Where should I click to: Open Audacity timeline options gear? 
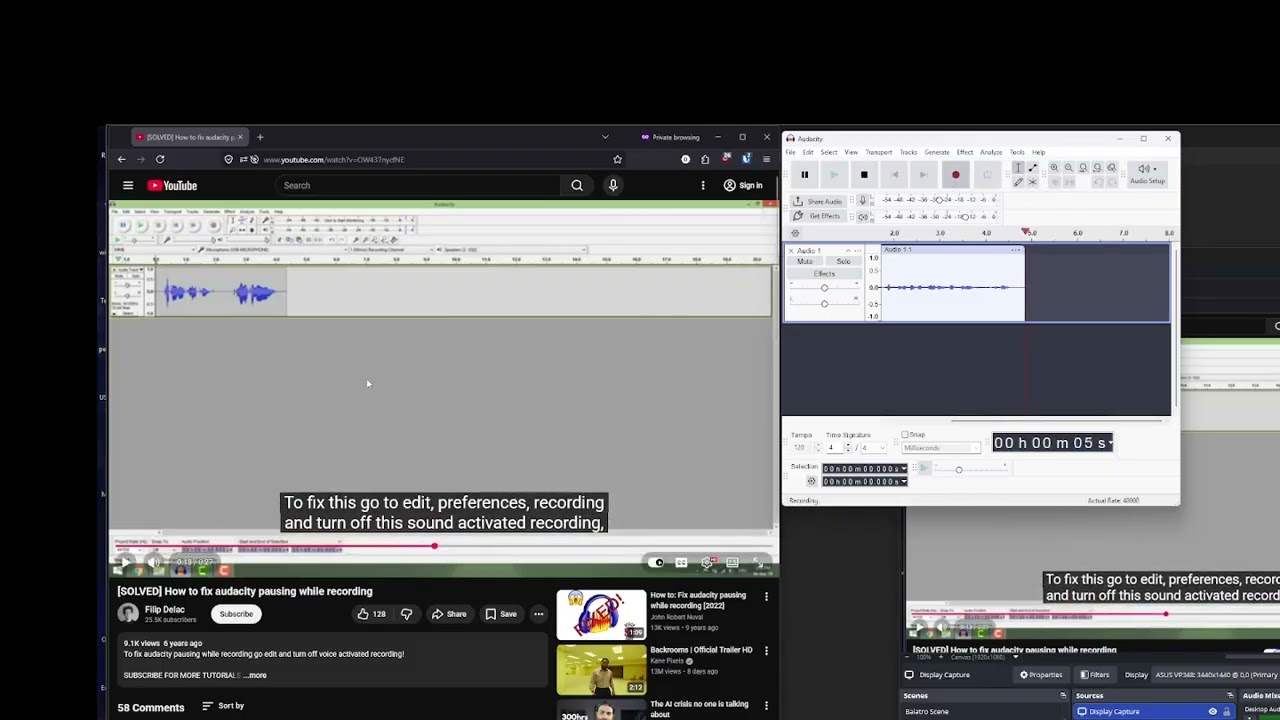[x=795, y=233]
